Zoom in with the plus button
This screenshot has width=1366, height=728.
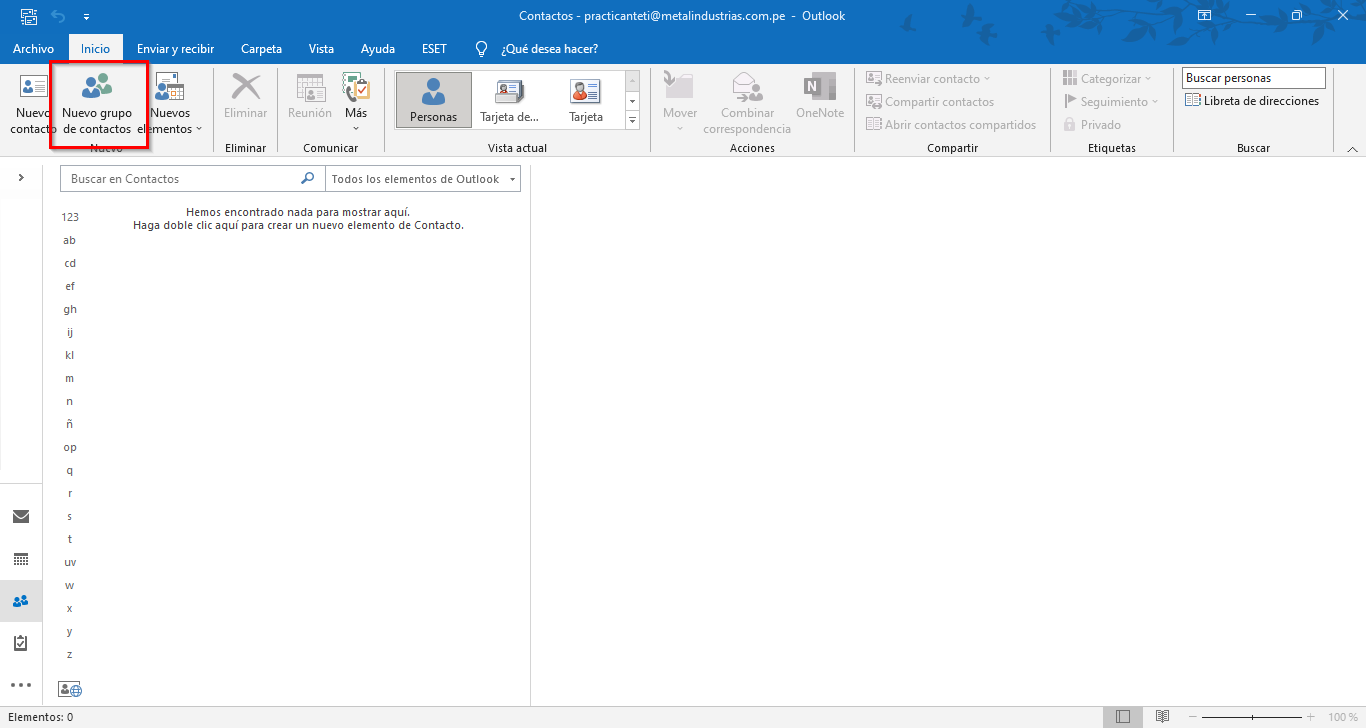(1311, 717)
